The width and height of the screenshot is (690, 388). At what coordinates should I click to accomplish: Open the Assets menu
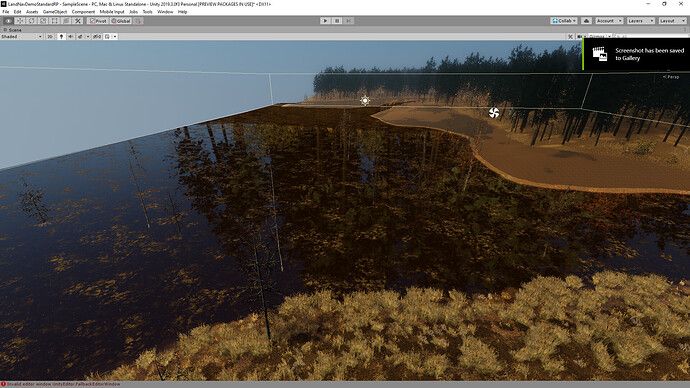click(x=32, y=12)
